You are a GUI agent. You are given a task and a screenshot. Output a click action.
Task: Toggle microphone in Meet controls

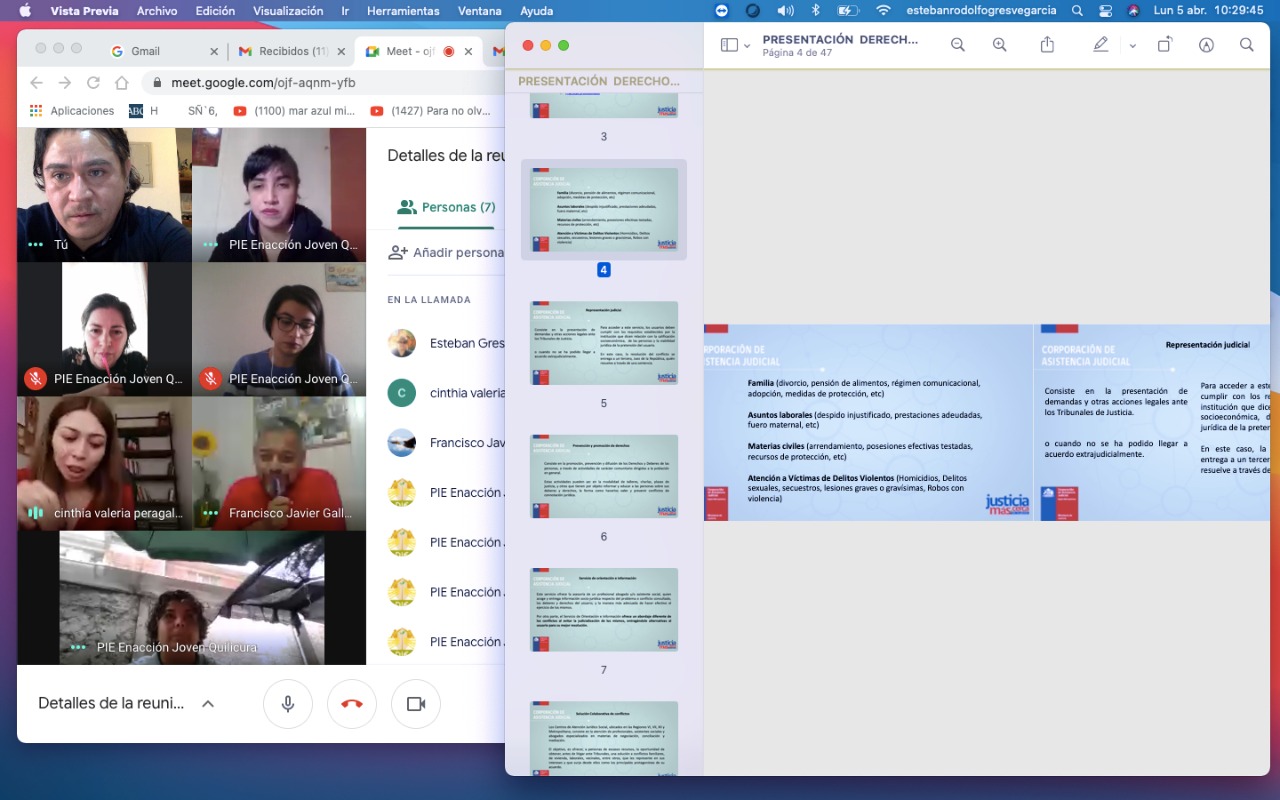[288, 704]
